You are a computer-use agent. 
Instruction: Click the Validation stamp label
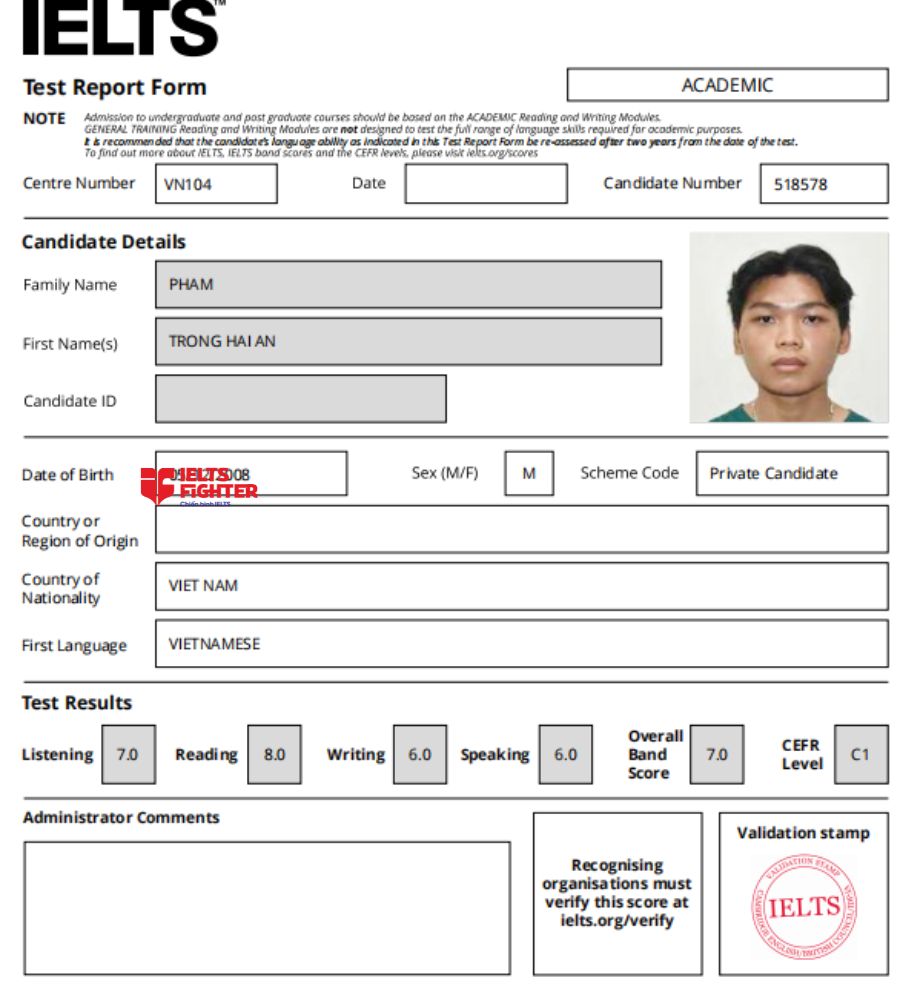coord(803,833)
